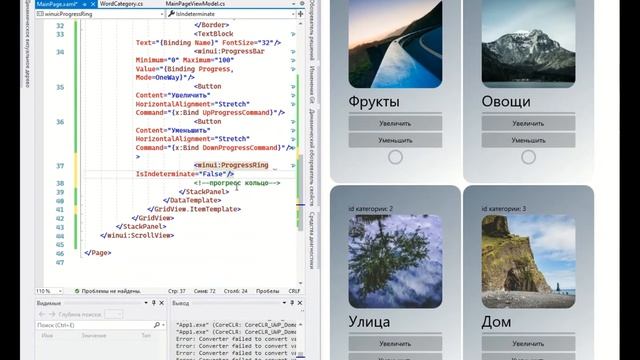Pin the MainPage.xaml tab
Image resolution: width=640 pixels, height=360 pixels.
click(85, 4)
